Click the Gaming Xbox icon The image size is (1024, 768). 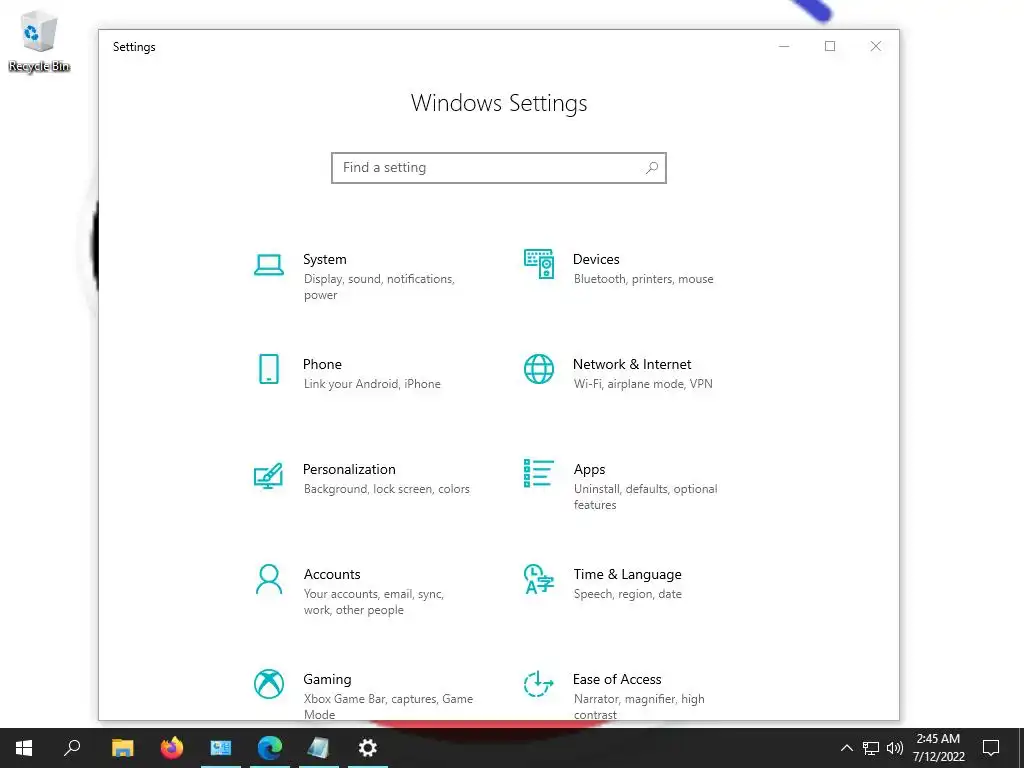268,684
